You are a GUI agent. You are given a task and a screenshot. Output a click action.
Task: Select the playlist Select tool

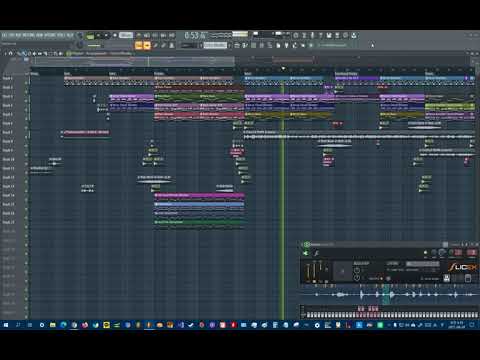pyautogui.click(x=50, y=53)
